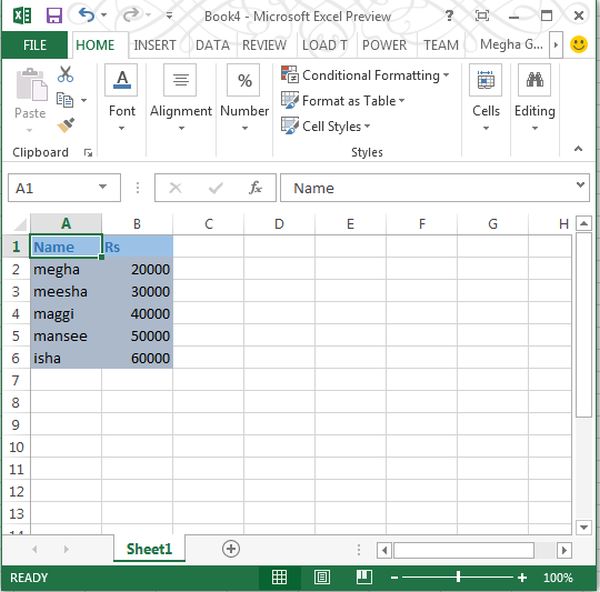Click into the Name Box showing A1
The image size is (600, 592).
pyautogui.click(x=54, y=188)
